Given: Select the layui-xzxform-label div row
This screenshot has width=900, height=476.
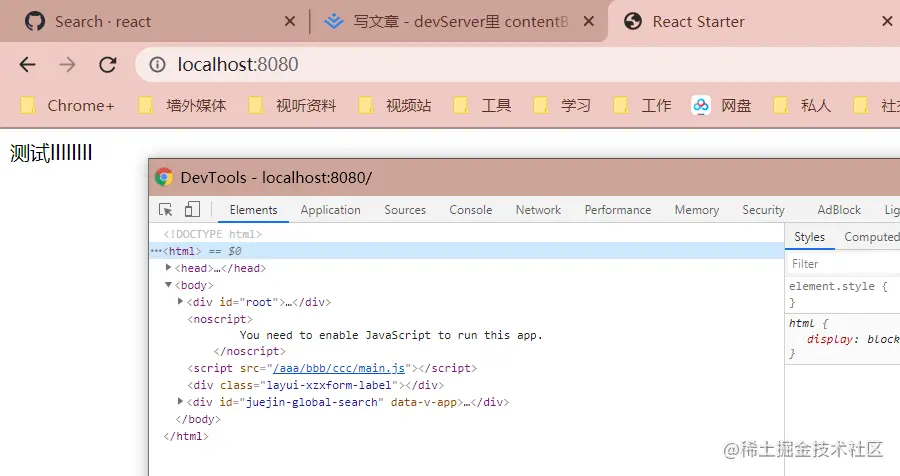Looking at the screenshot, I should coord(315,385).
